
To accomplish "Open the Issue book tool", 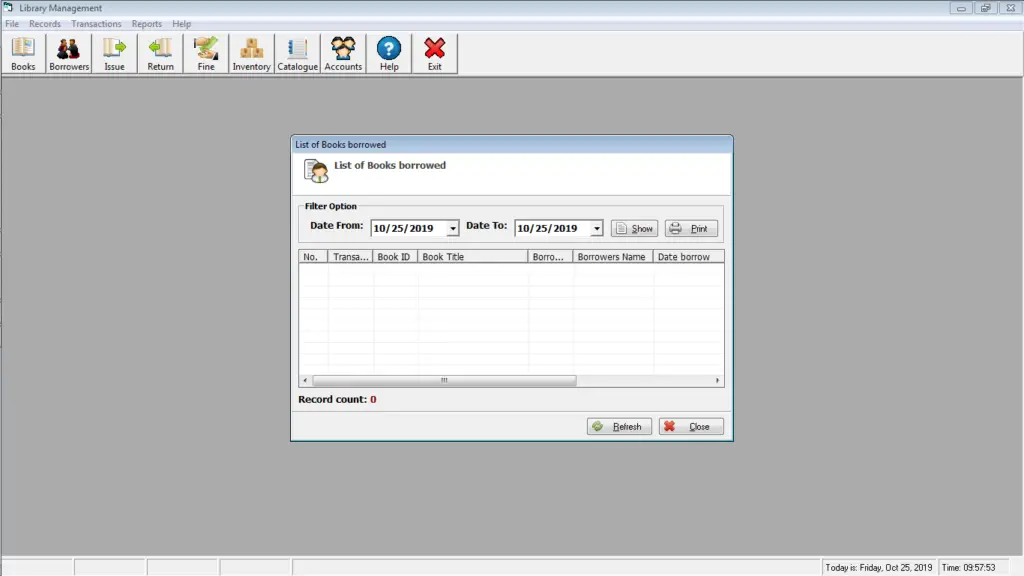I will tap(113, 52).
